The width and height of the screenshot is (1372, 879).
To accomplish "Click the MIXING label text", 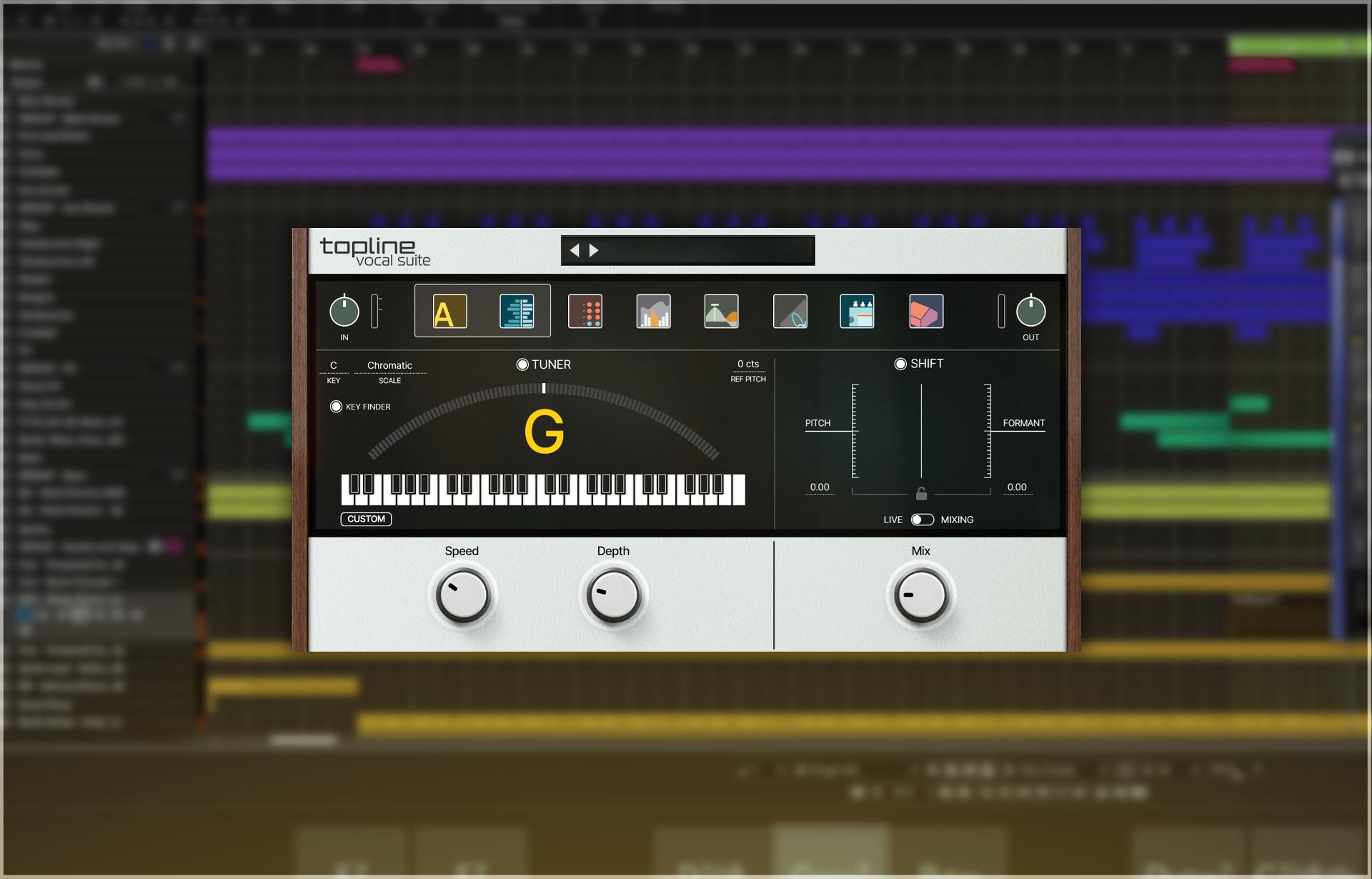I will (x=957, y=520).
